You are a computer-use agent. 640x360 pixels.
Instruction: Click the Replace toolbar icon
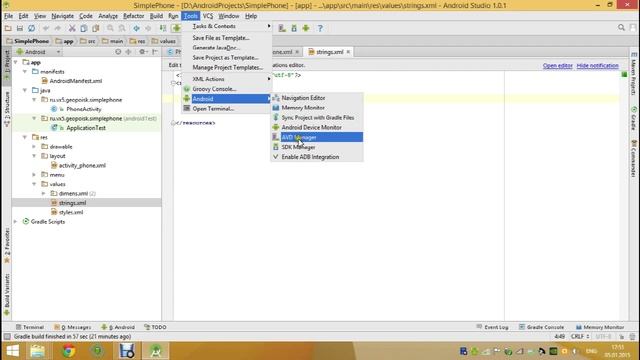[x=122, y=28]
